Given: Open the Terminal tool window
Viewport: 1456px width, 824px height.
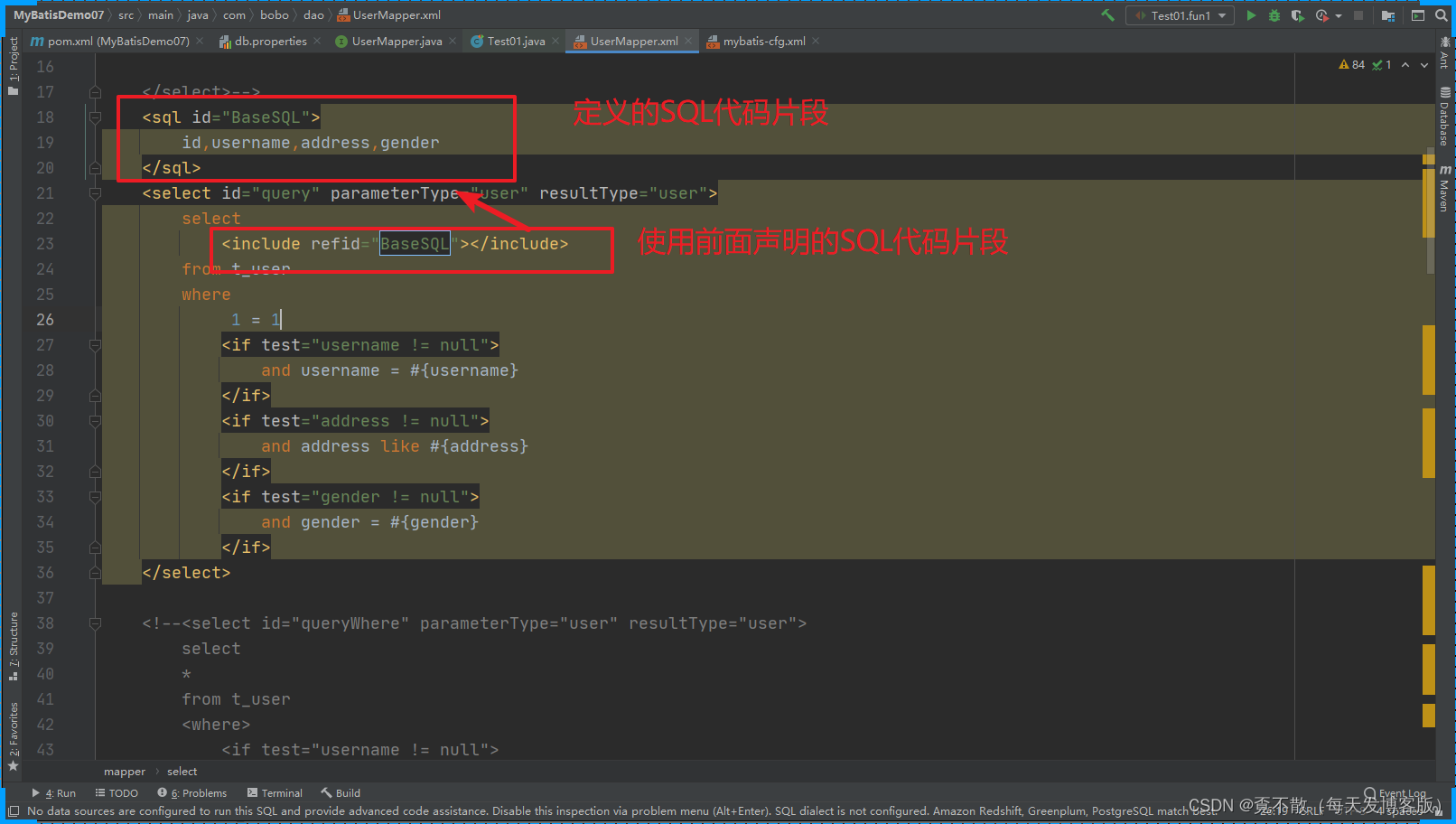Looking at the screenshot, I should [275, 792].
